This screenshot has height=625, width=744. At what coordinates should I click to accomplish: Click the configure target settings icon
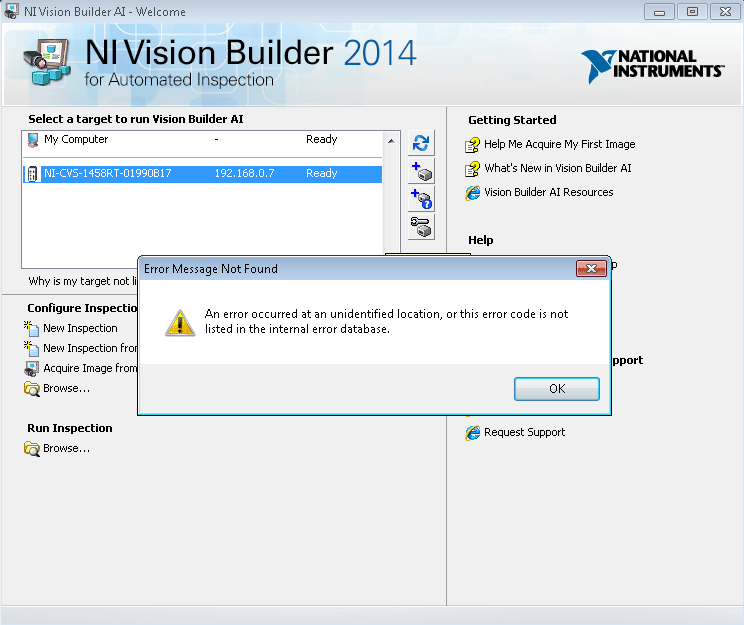click(421, 227)
